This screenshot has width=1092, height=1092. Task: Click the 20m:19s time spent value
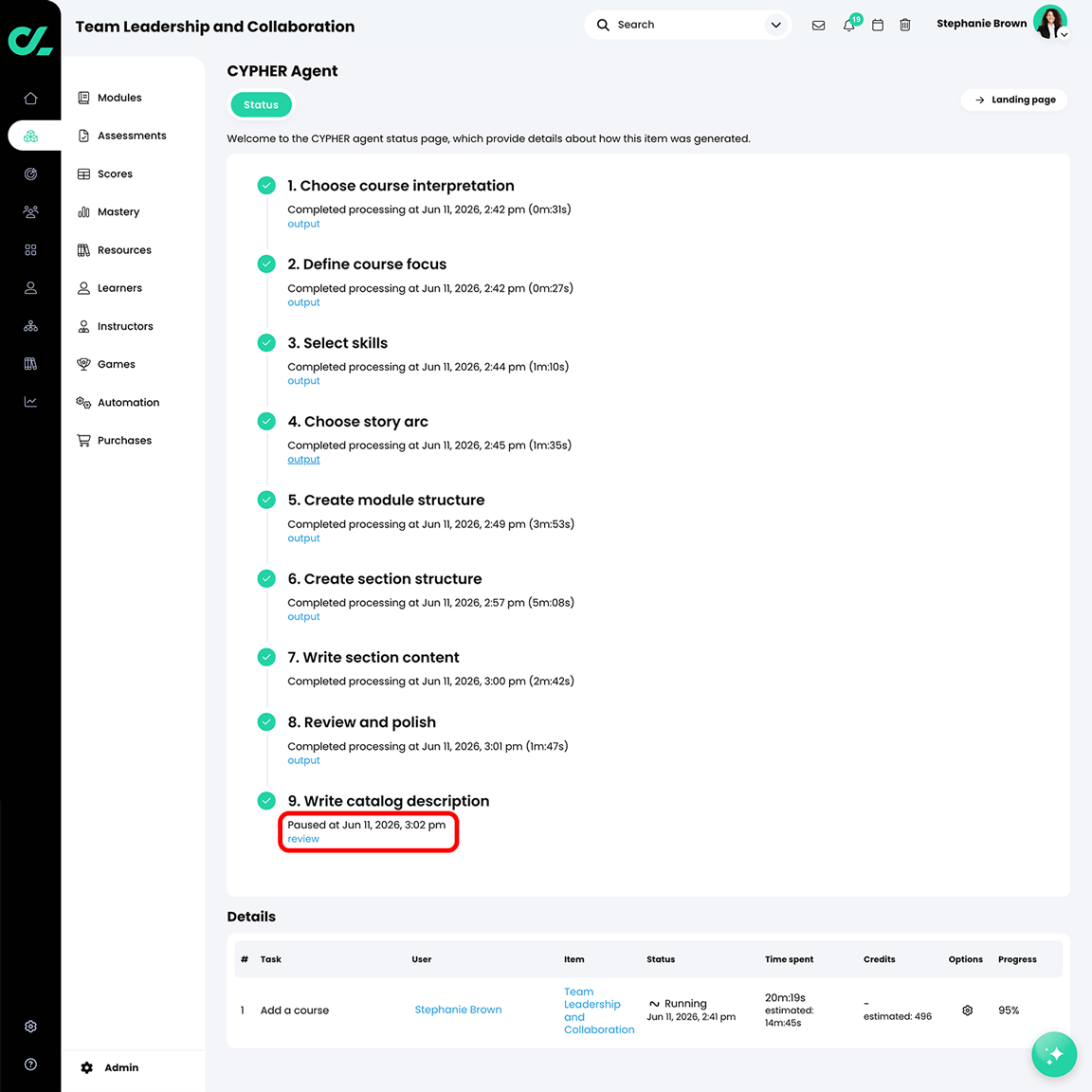(785, 998)
